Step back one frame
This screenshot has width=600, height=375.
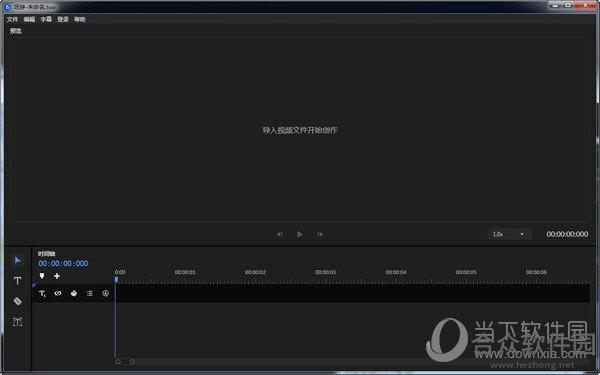click(279, 234)
